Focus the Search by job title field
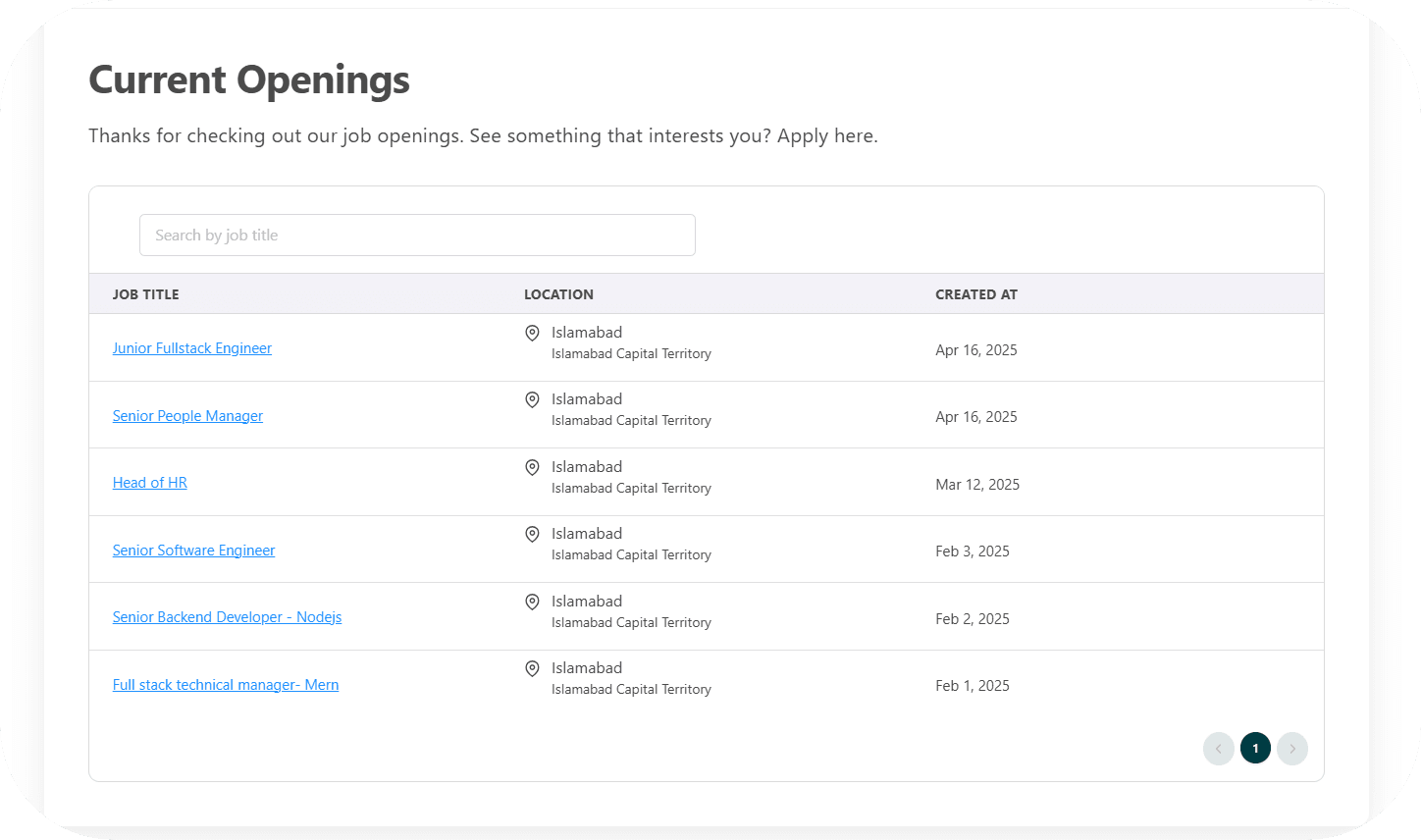The height and width of the screenshot is (840, 1421). 417,236
